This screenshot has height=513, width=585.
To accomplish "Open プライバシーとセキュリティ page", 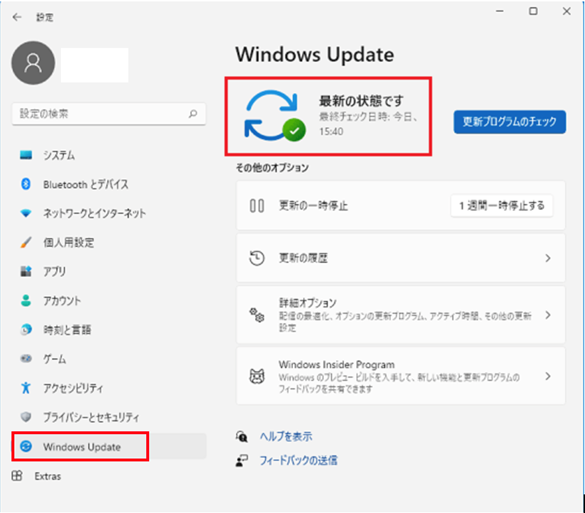I will click(x=91, y=417).
